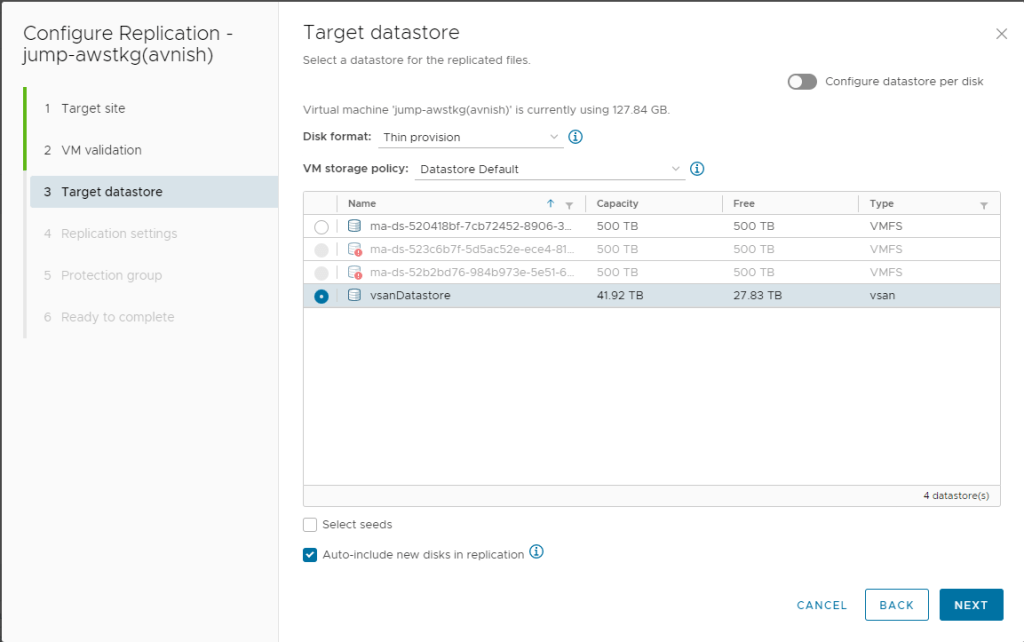The height and width of the screenshot is (642, 1024).
Task: Click the info icon beside VM storage policy
Action: (697, 169)
